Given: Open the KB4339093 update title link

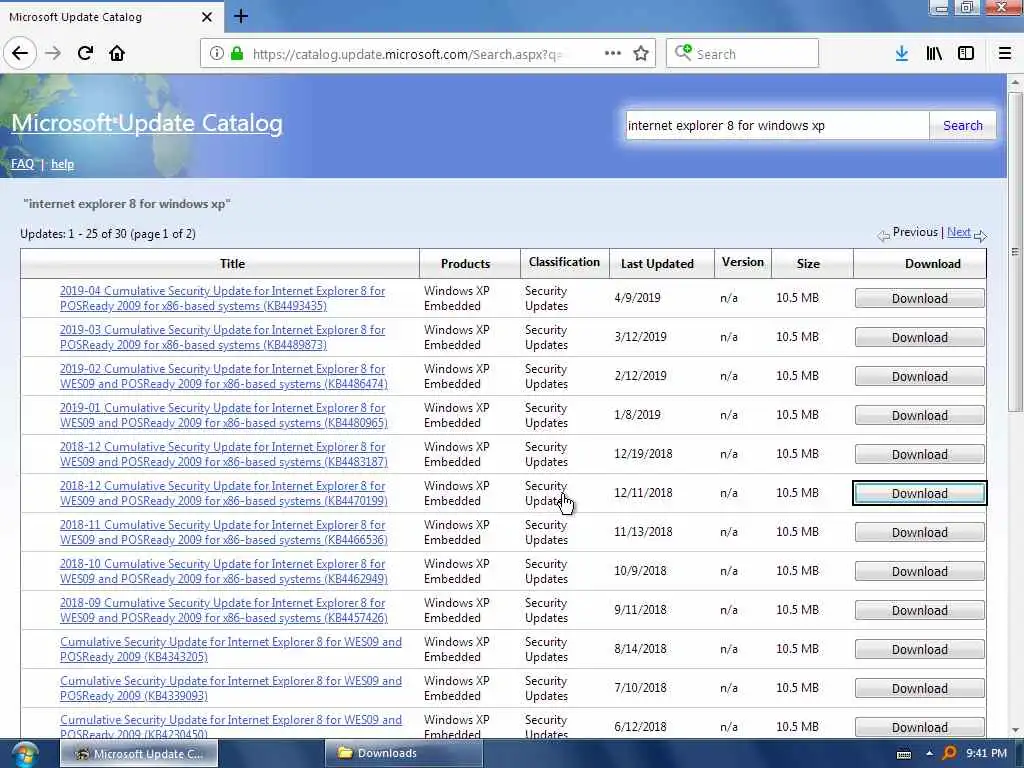Looking at the screenshot, I should 231,688.
